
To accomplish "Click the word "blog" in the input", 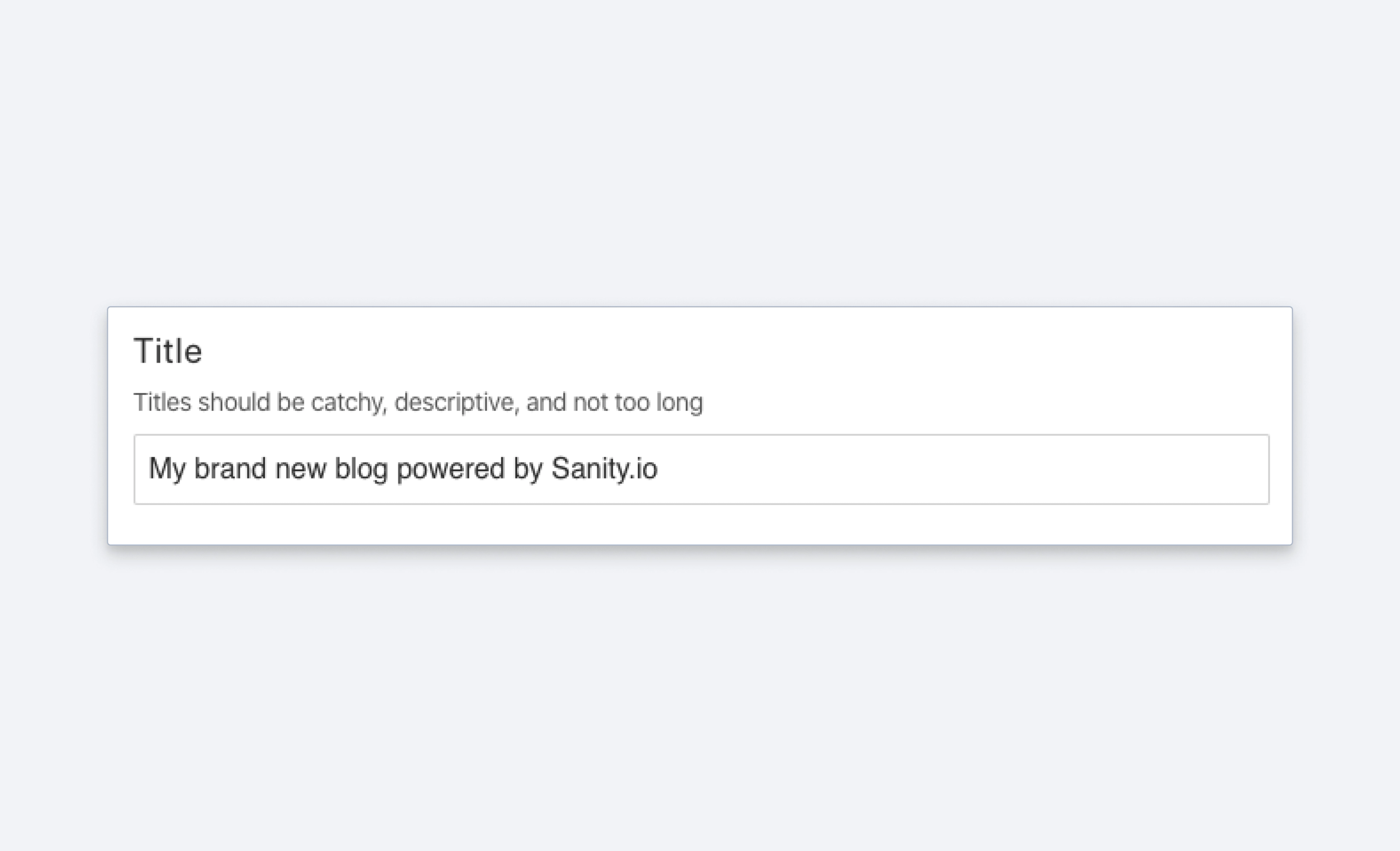I will pyautogui.click(x=361, y=469).
